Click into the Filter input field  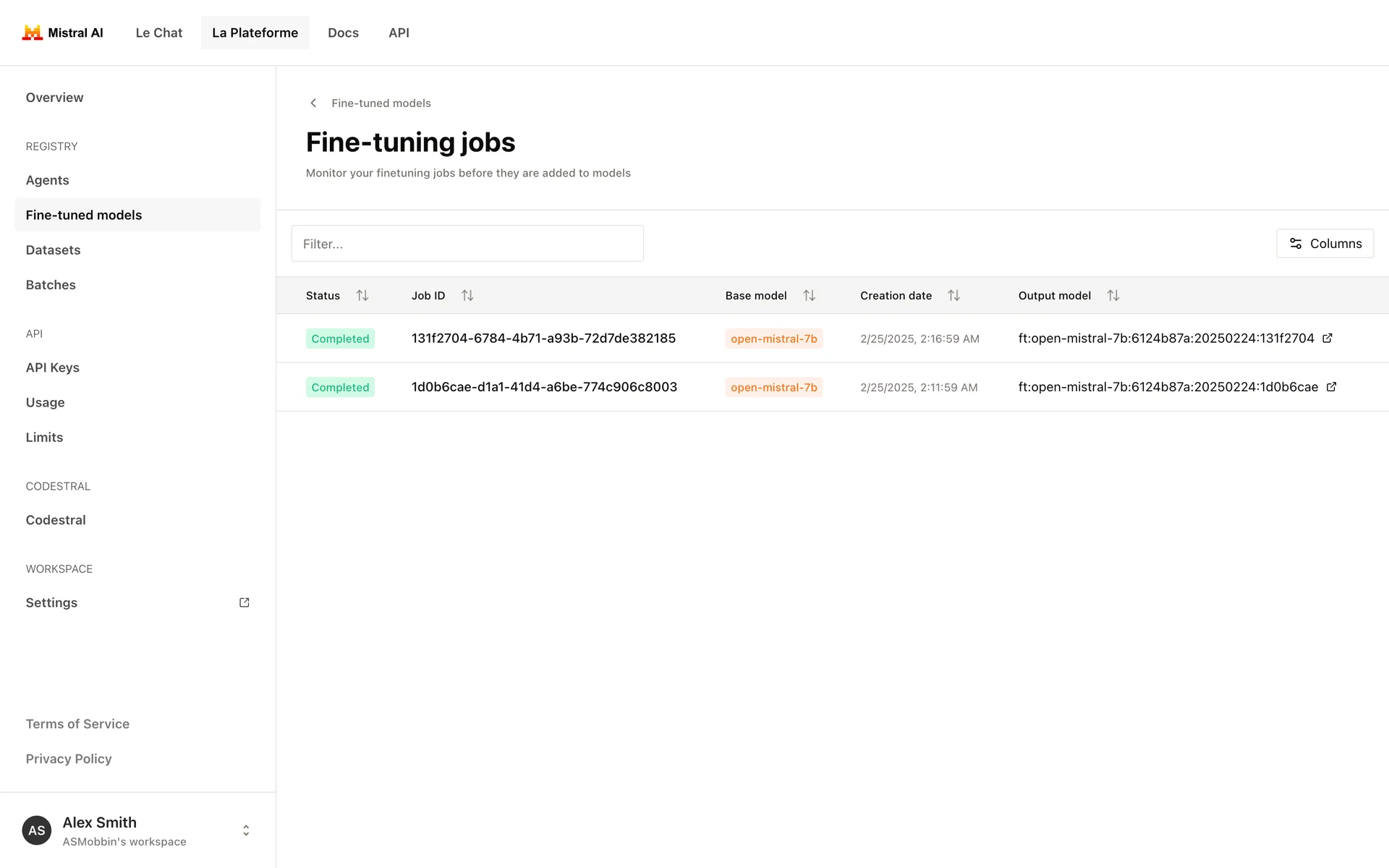(467, 244)
